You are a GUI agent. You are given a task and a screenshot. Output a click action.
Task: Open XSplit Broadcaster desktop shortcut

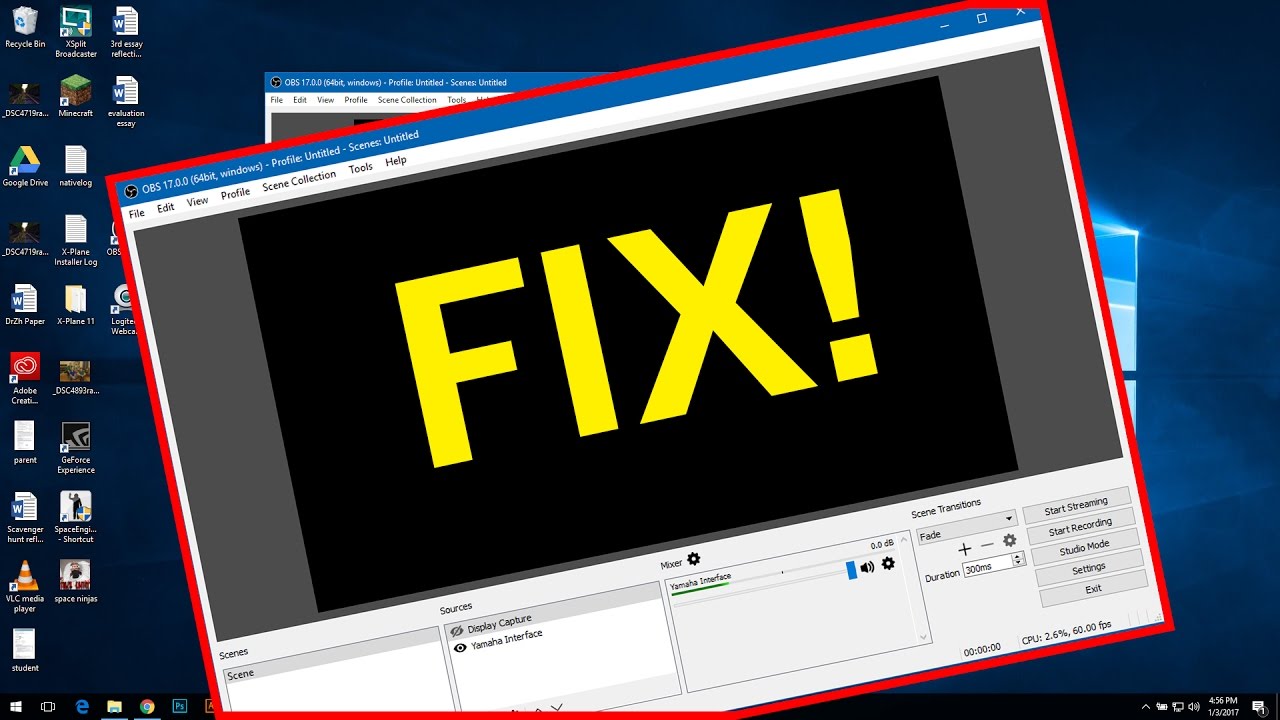pos(76,32)
